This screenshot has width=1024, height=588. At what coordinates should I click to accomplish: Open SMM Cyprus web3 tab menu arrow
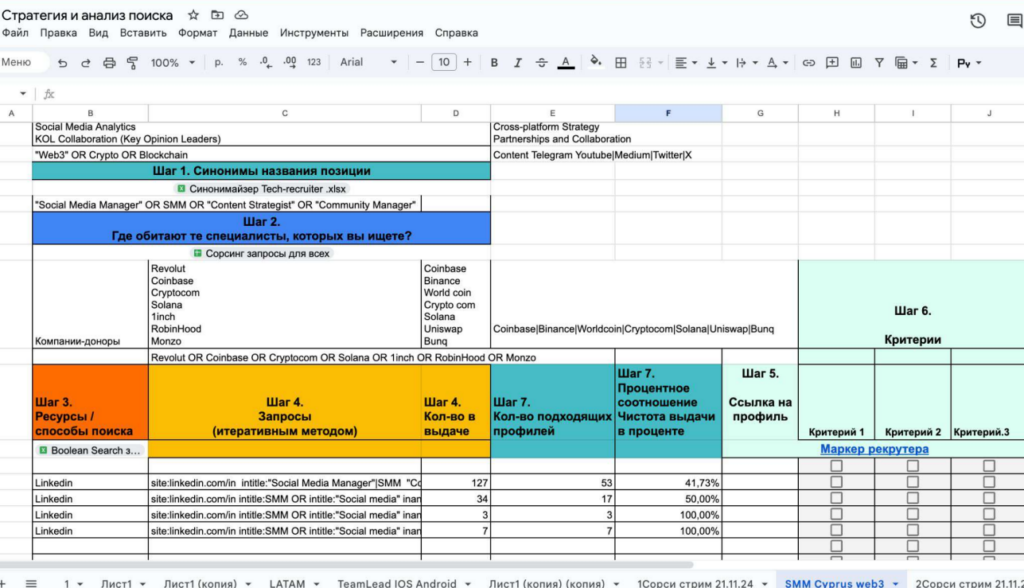(895, 583)
